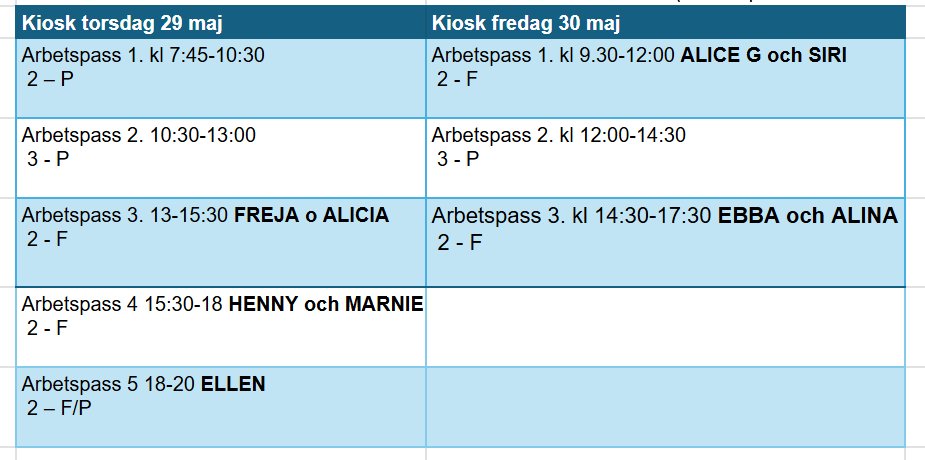Image resolution: width=925 pixels, height=460 pixels.
Task: Click the names "FREJA o ALICIA"
Action: [311, 215]
